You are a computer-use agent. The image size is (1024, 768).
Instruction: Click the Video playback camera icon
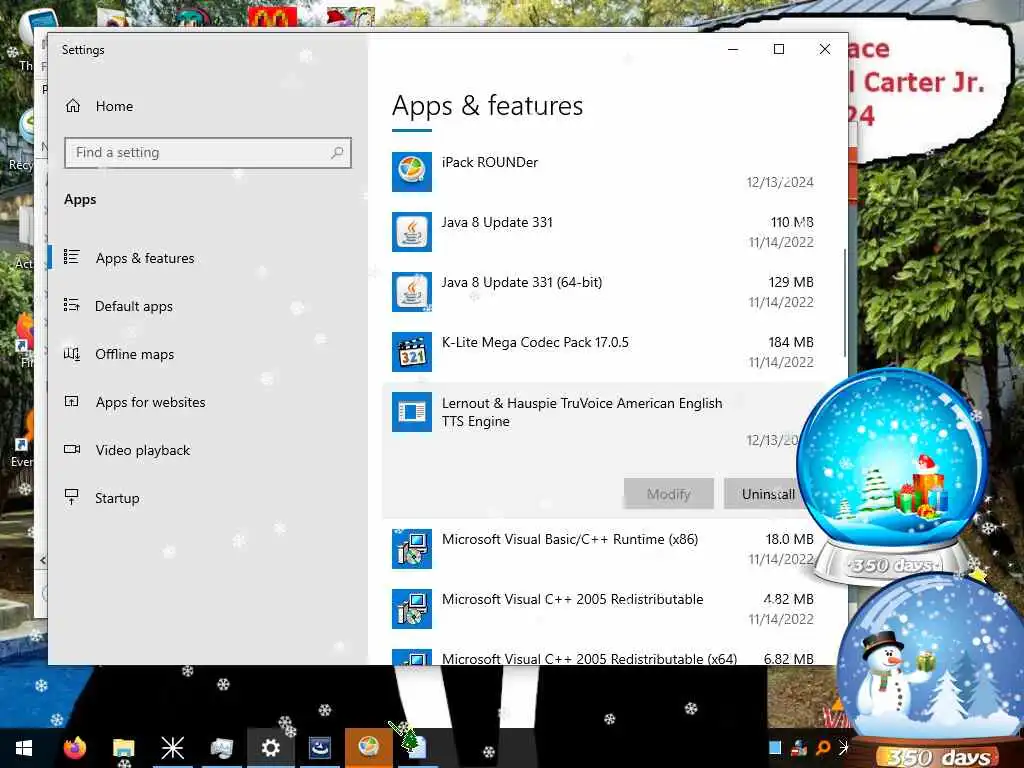pyautogui.click(x=72, y=449)
